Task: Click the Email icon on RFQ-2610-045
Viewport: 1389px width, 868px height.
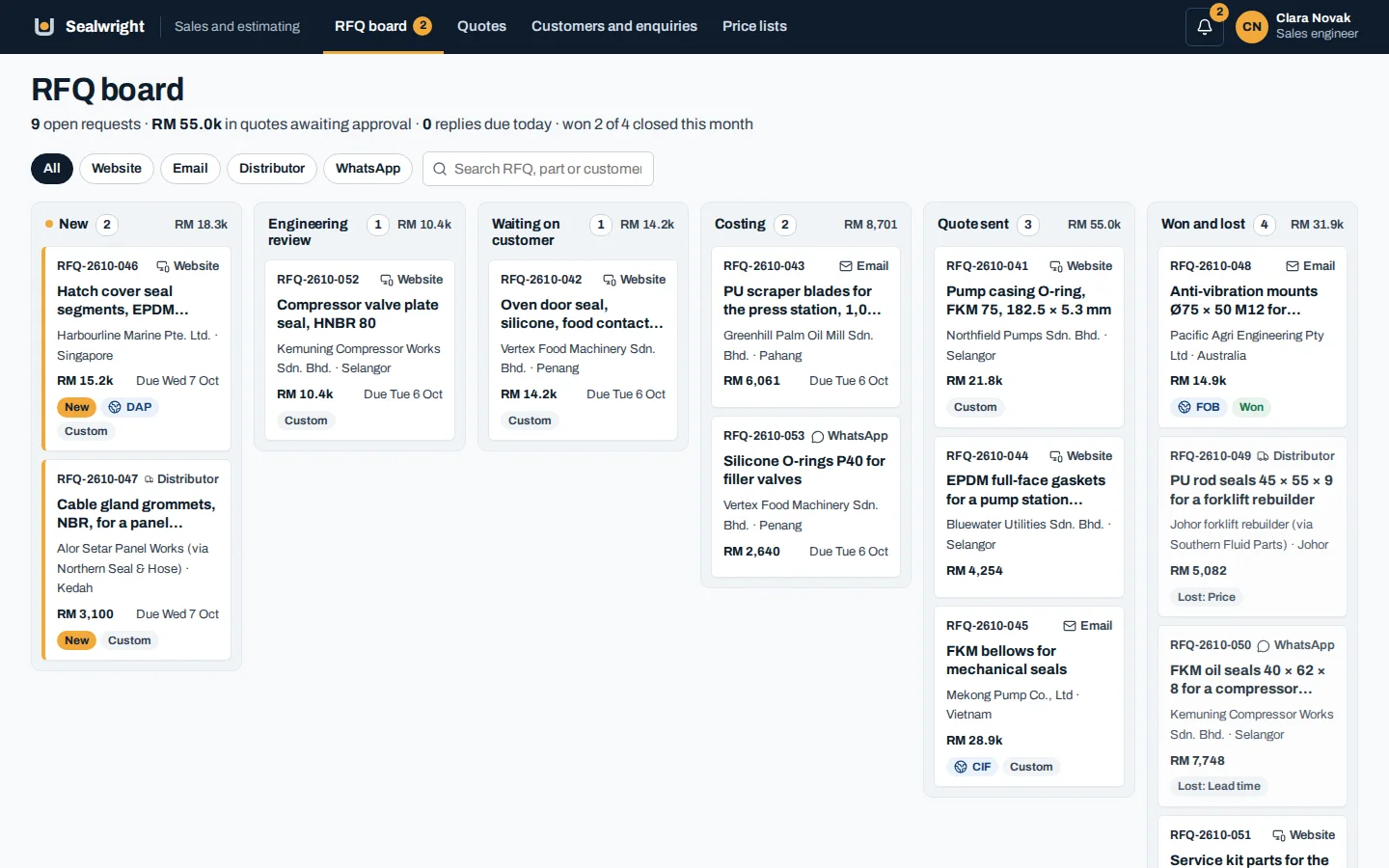Action: coord(1070,626)
